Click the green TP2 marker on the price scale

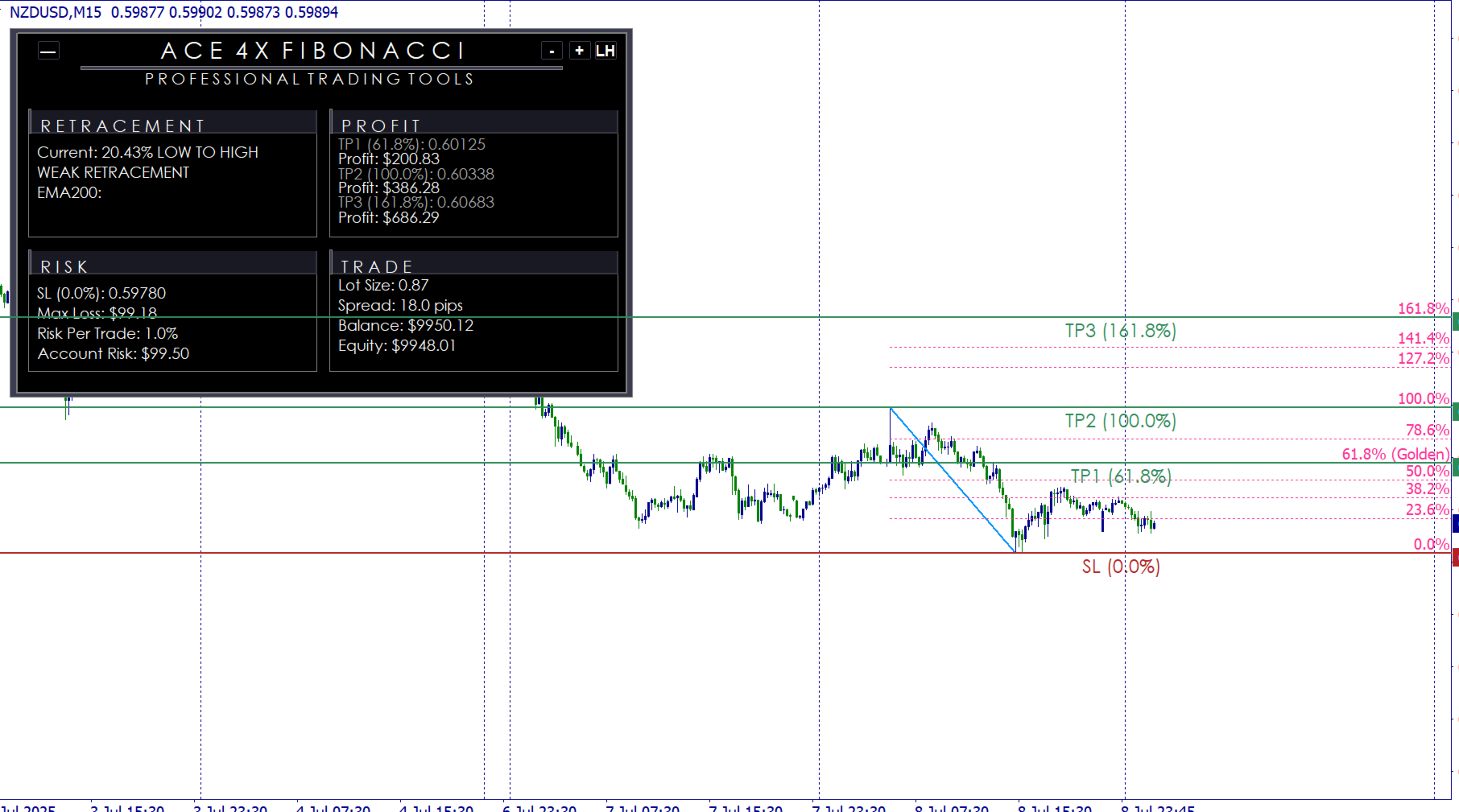[1453, 410]
